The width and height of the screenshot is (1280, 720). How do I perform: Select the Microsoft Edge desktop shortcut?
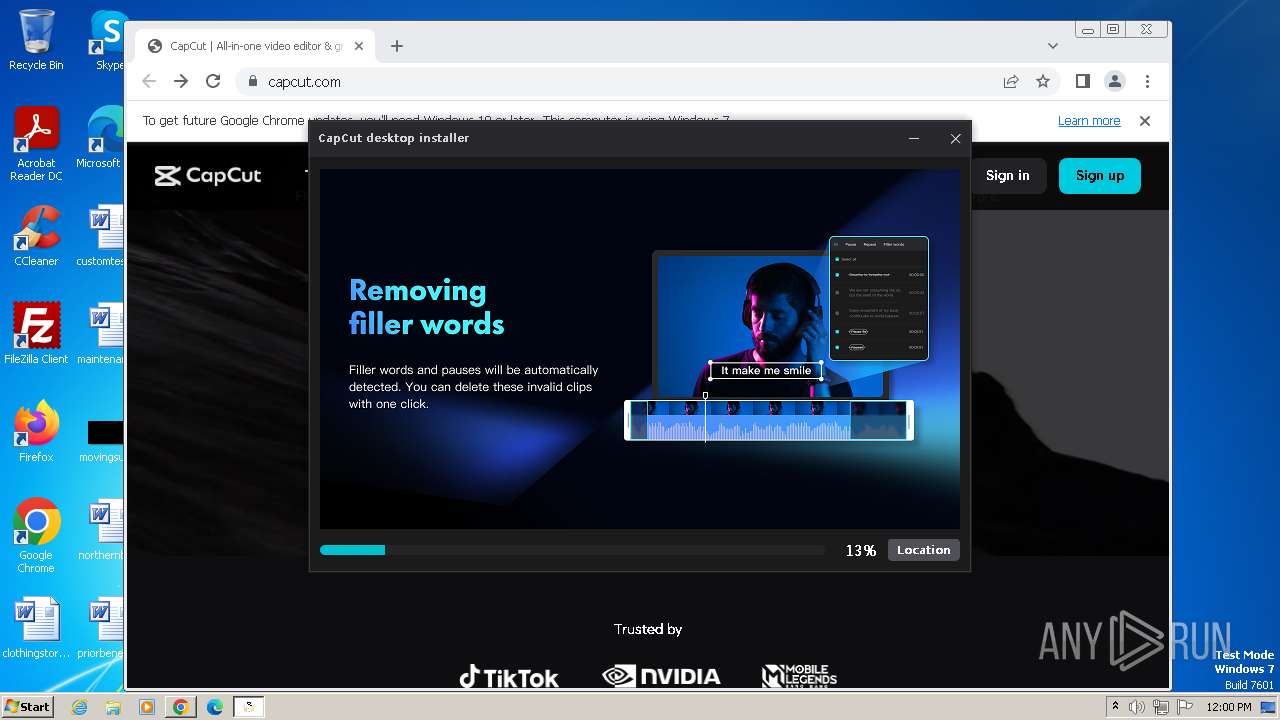[x=102, y=138]
